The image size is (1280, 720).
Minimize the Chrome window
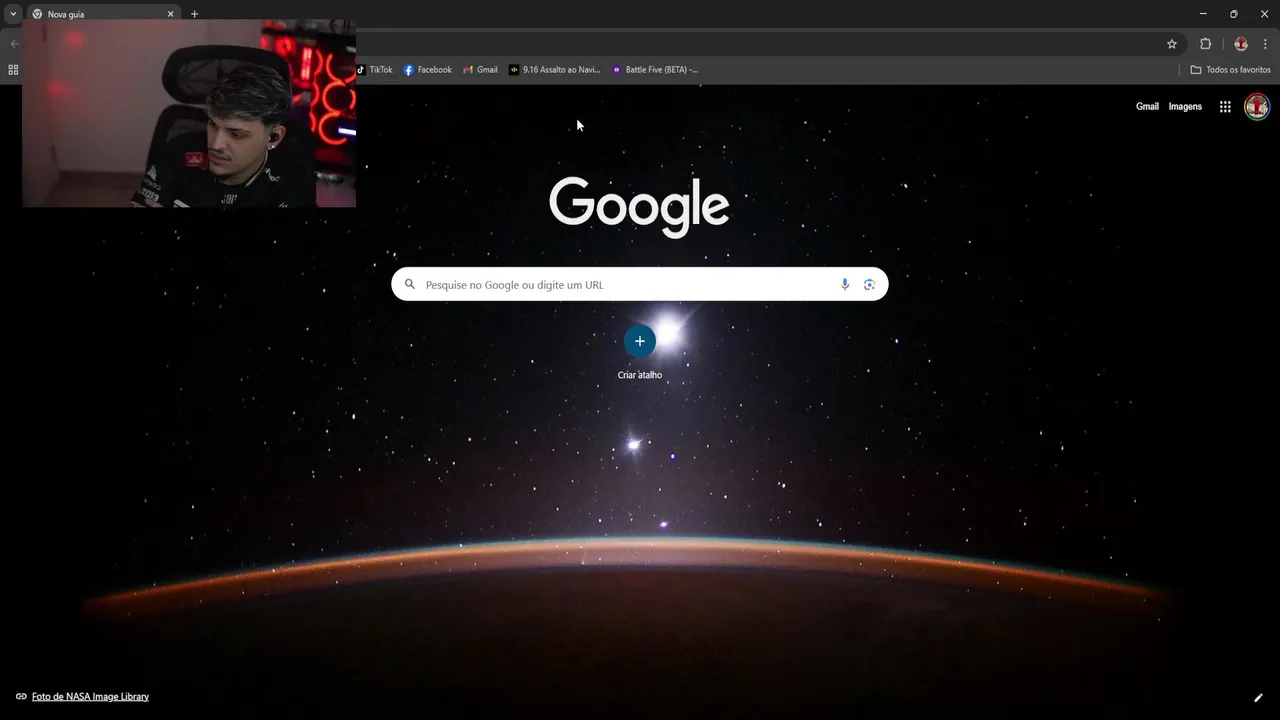coord(1203,14)
